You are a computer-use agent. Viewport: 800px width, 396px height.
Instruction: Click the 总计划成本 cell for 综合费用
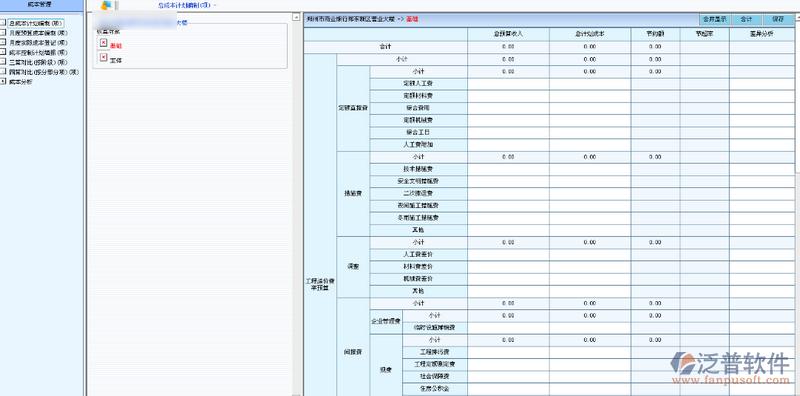[590, 108]
